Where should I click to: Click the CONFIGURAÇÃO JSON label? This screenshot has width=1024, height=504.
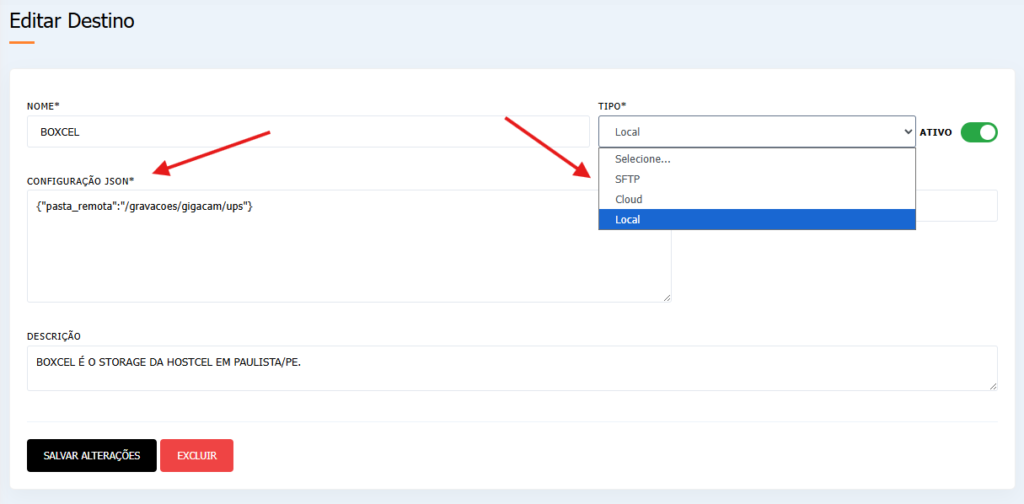tap(80, 180)
